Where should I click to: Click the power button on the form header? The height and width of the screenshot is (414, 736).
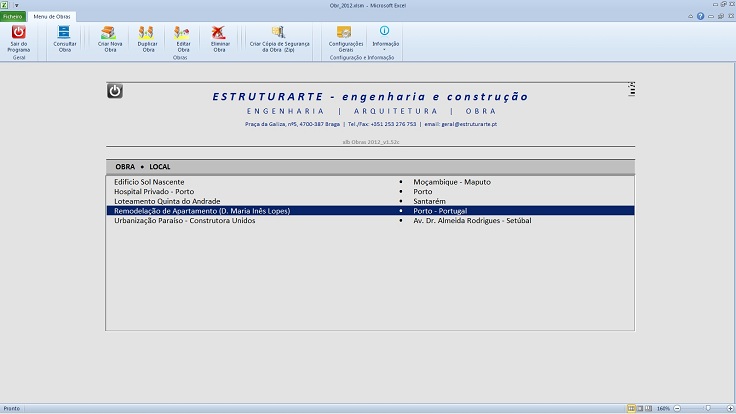point(115,91)
